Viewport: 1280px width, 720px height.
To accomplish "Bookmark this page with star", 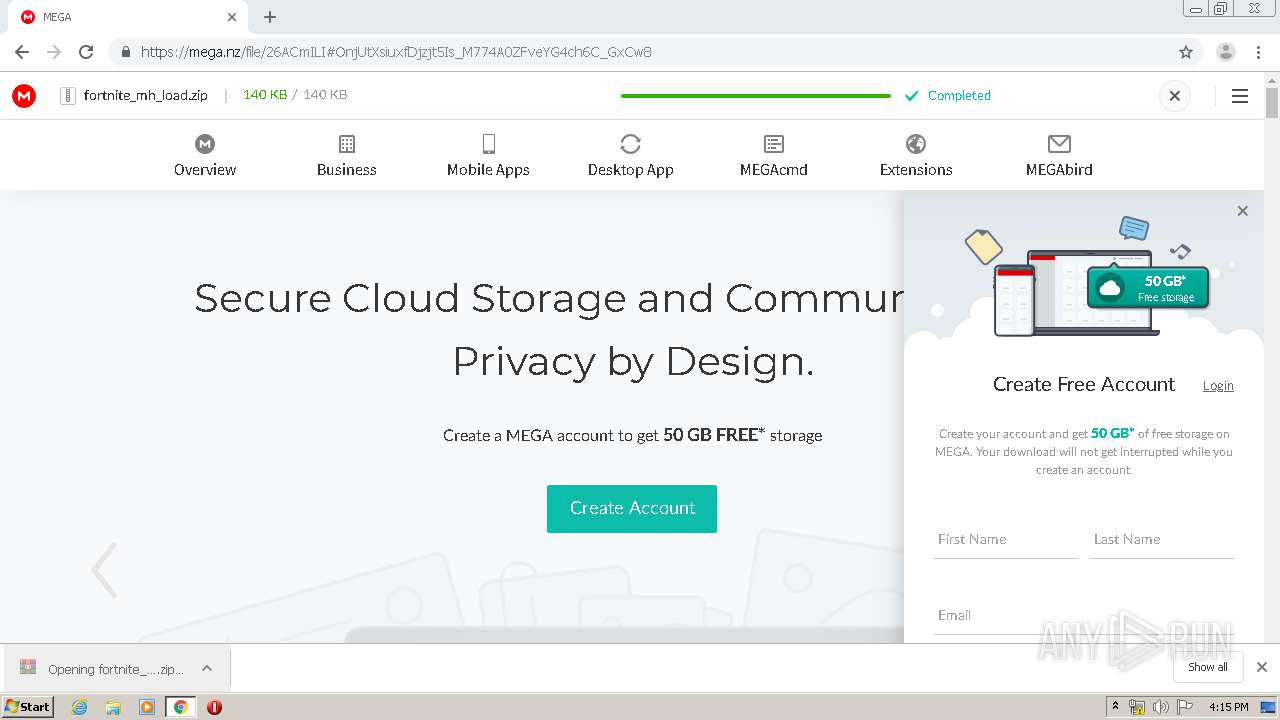I will point(1186,52).
